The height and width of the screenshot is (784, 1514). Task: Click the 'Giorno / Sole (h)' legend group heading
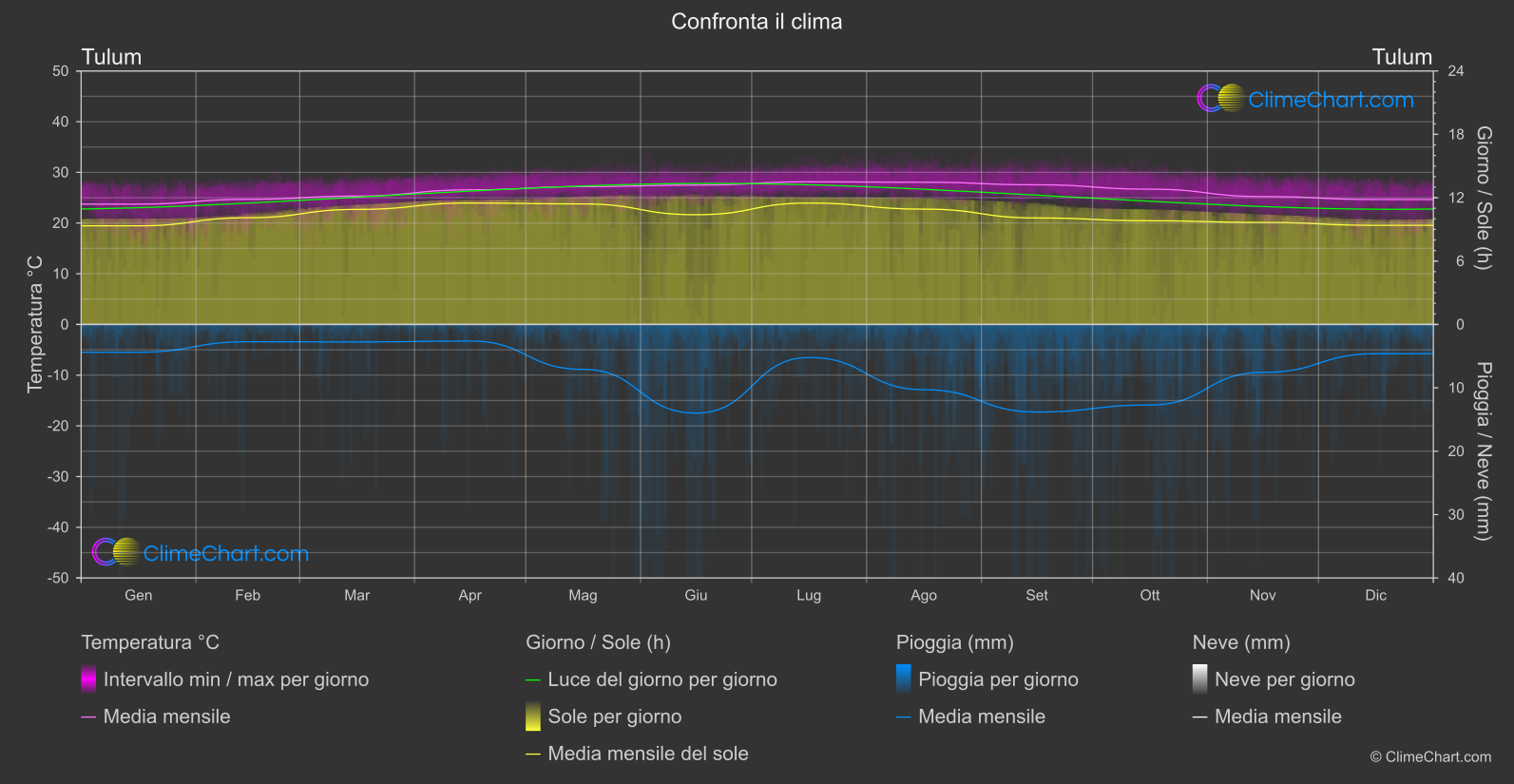(x=598, y=642)
